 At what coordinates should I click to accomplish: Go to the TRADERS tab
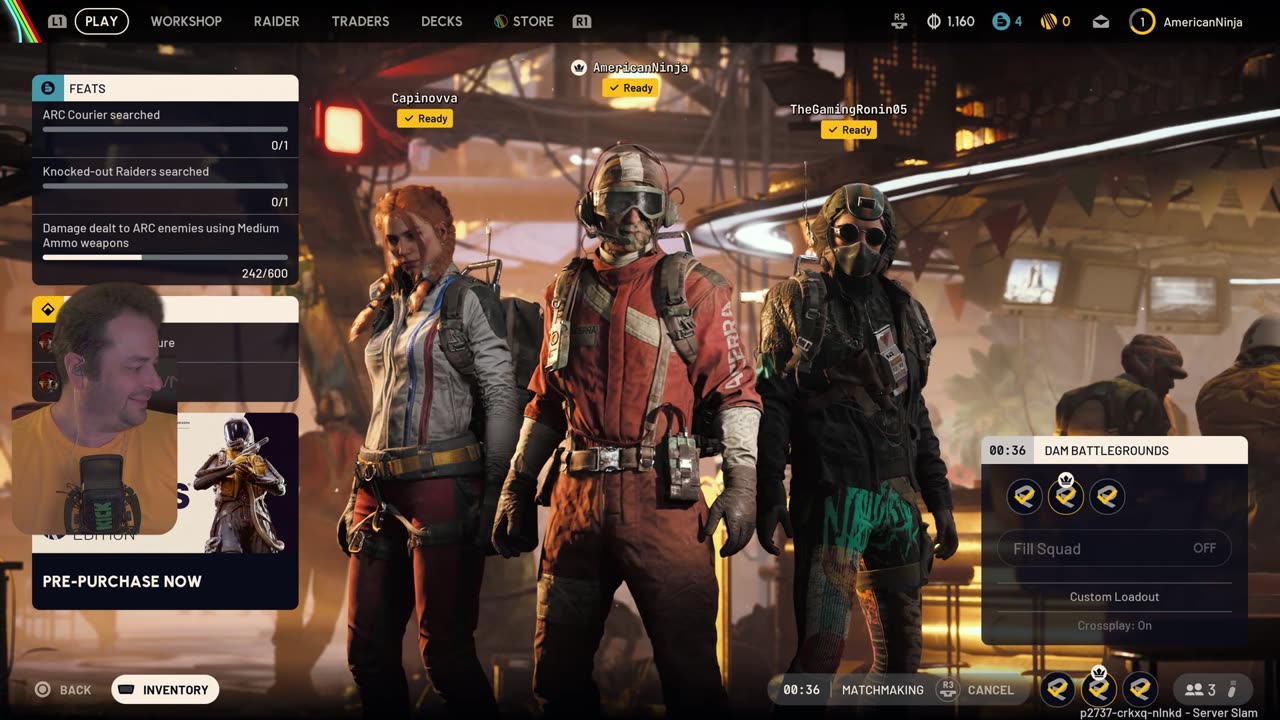[360, 21]
